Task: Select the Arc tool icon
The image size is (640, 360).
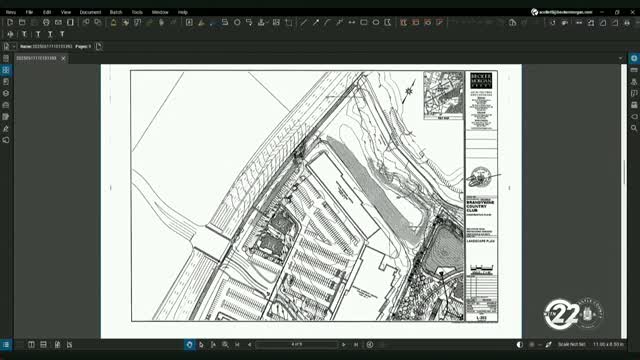Action: click(x=327, y=22)
